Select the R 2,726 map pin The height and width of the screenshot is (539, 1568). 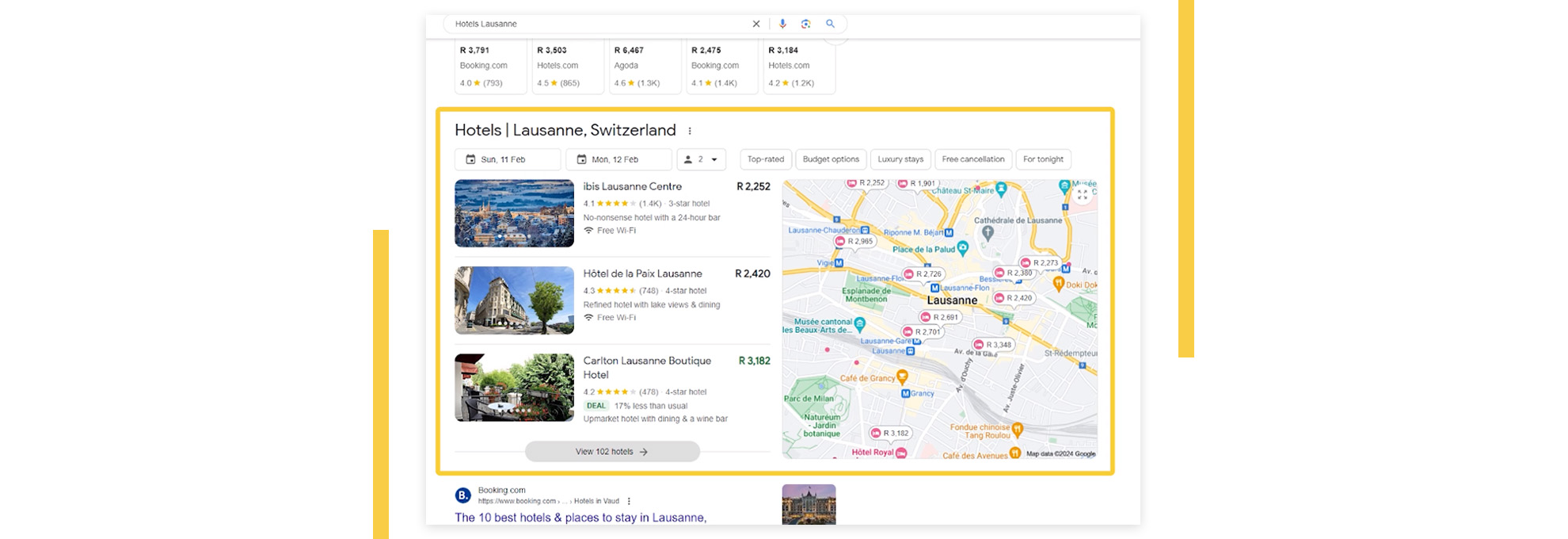coord(923,274)
